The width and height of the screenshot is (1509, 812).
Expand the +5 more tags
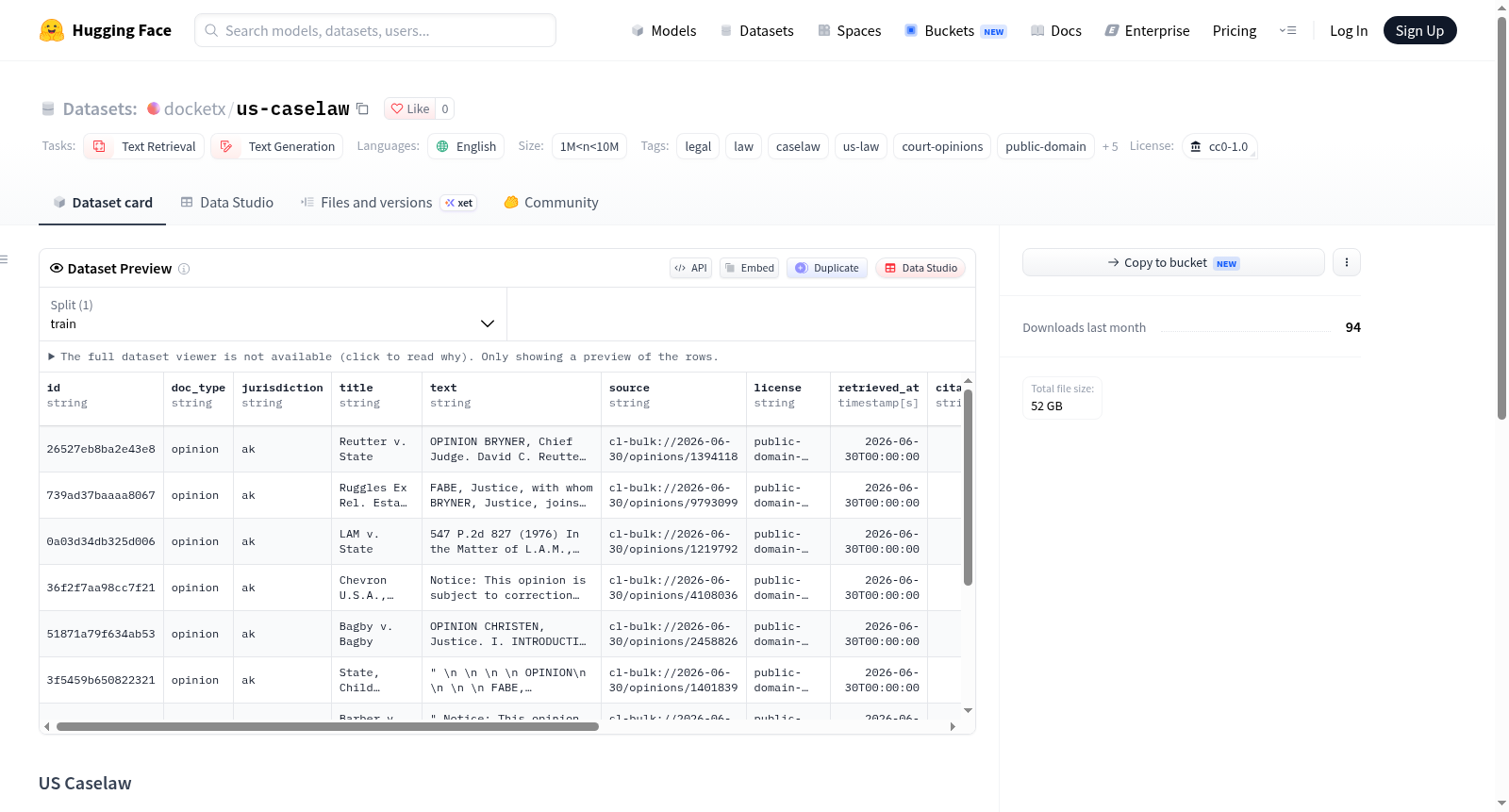click(1110, 146)
